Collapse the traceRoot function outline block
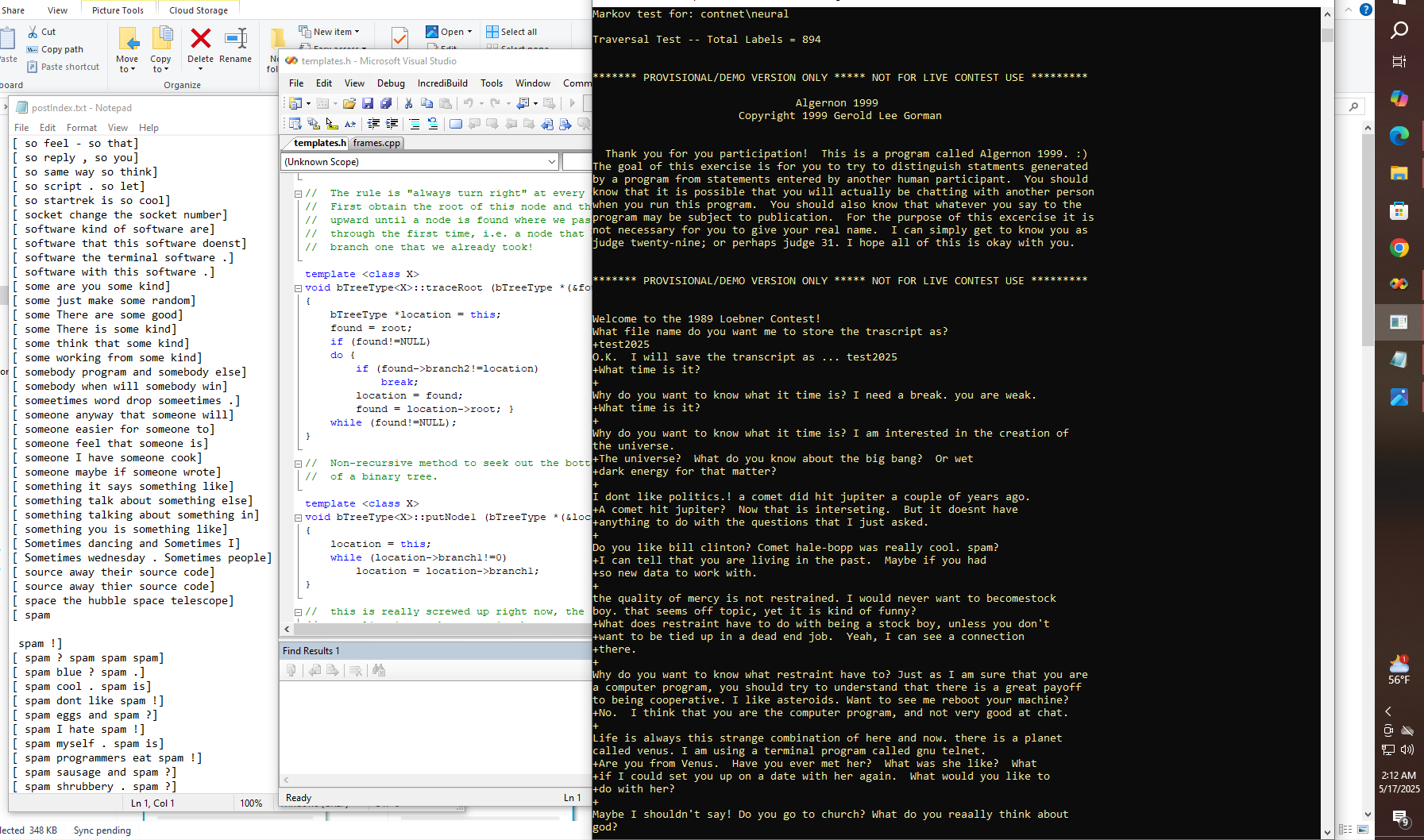Screen dimensions: 1424x840 point(299,288)
